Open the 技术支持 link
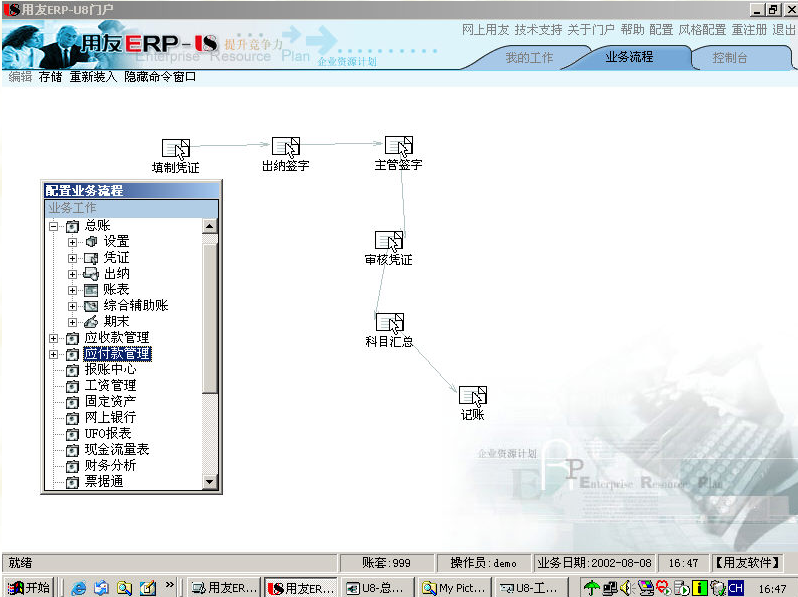 click(x=538, y=30)
